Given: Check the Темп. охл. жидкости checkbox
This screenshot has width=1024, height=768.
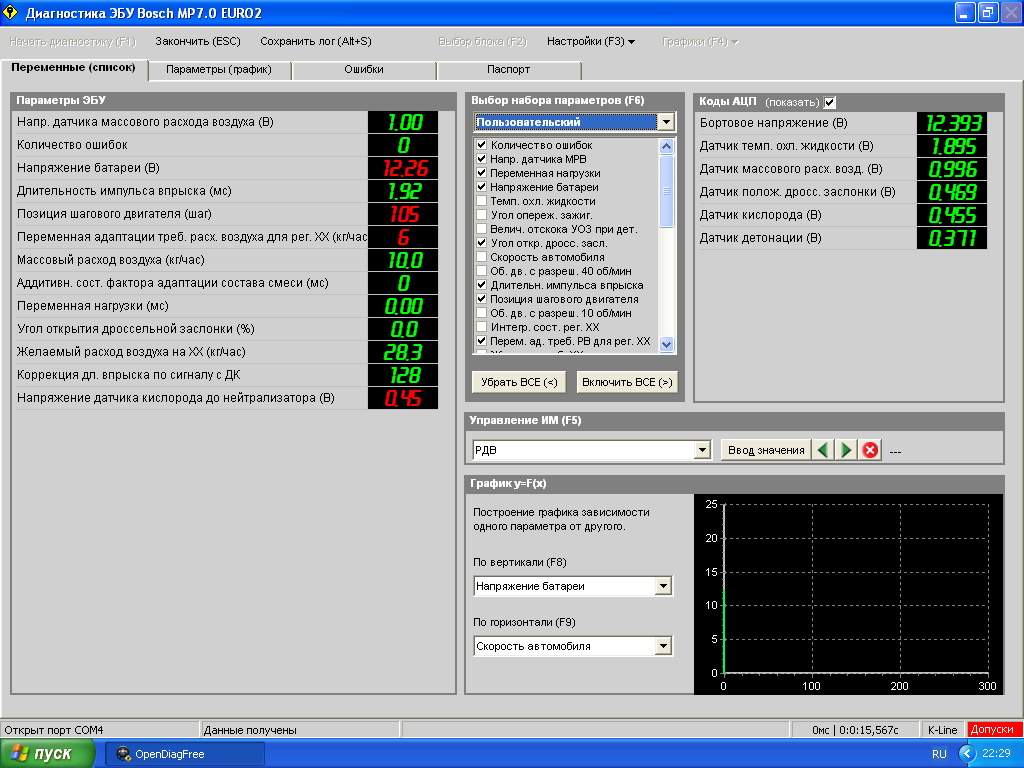Looking at the screenshot, I should coord(482,201).
